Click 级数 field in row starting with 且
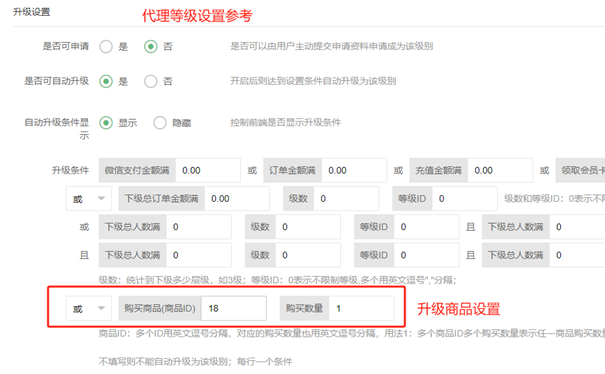The width and height of the screenshot is (605, 374). click(308, 255)
